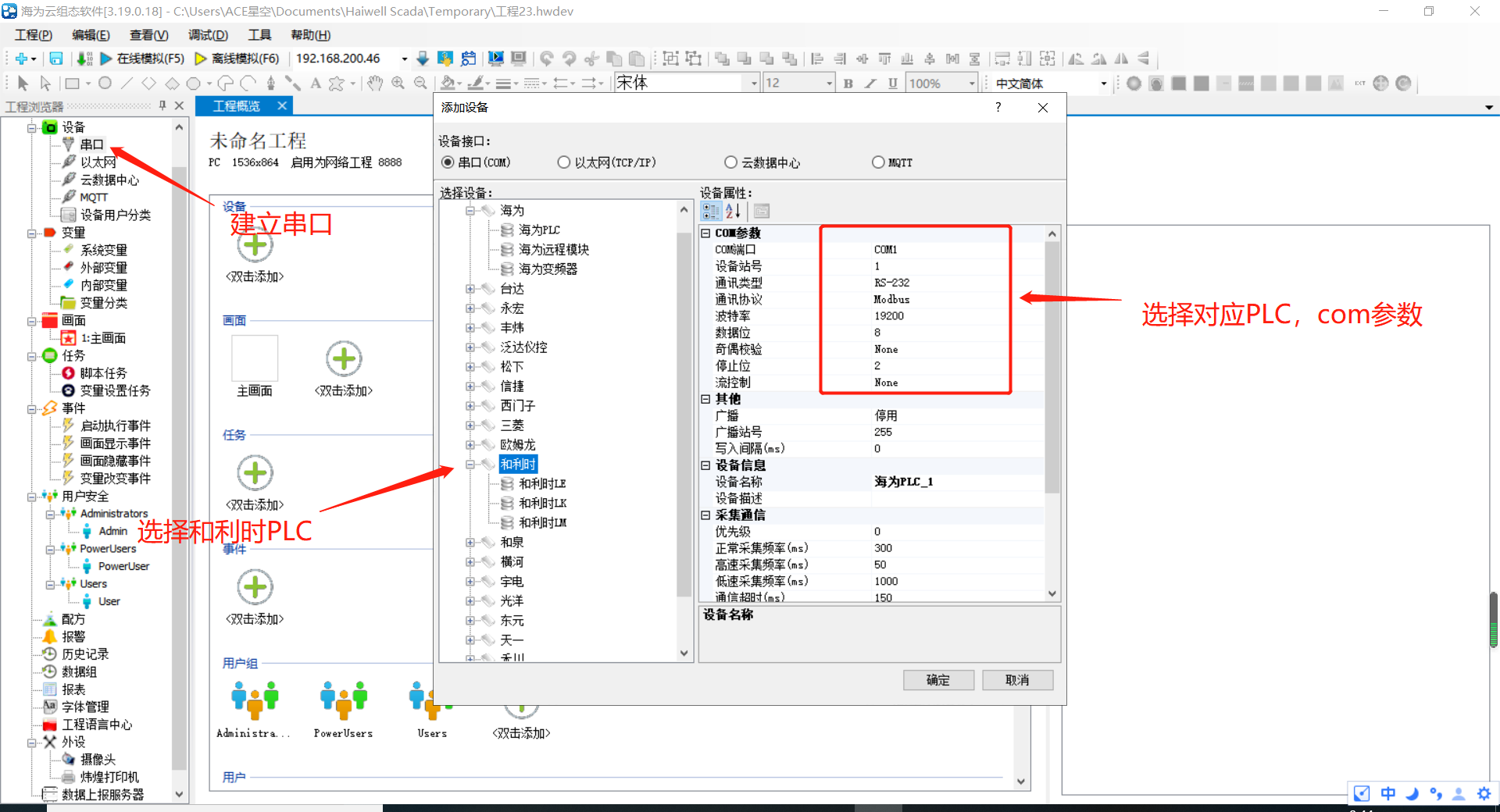This screenshot has height=812, width=1500.
Task: Select the 以太网(TCP/IP) radio button
Action: (563, 162)
